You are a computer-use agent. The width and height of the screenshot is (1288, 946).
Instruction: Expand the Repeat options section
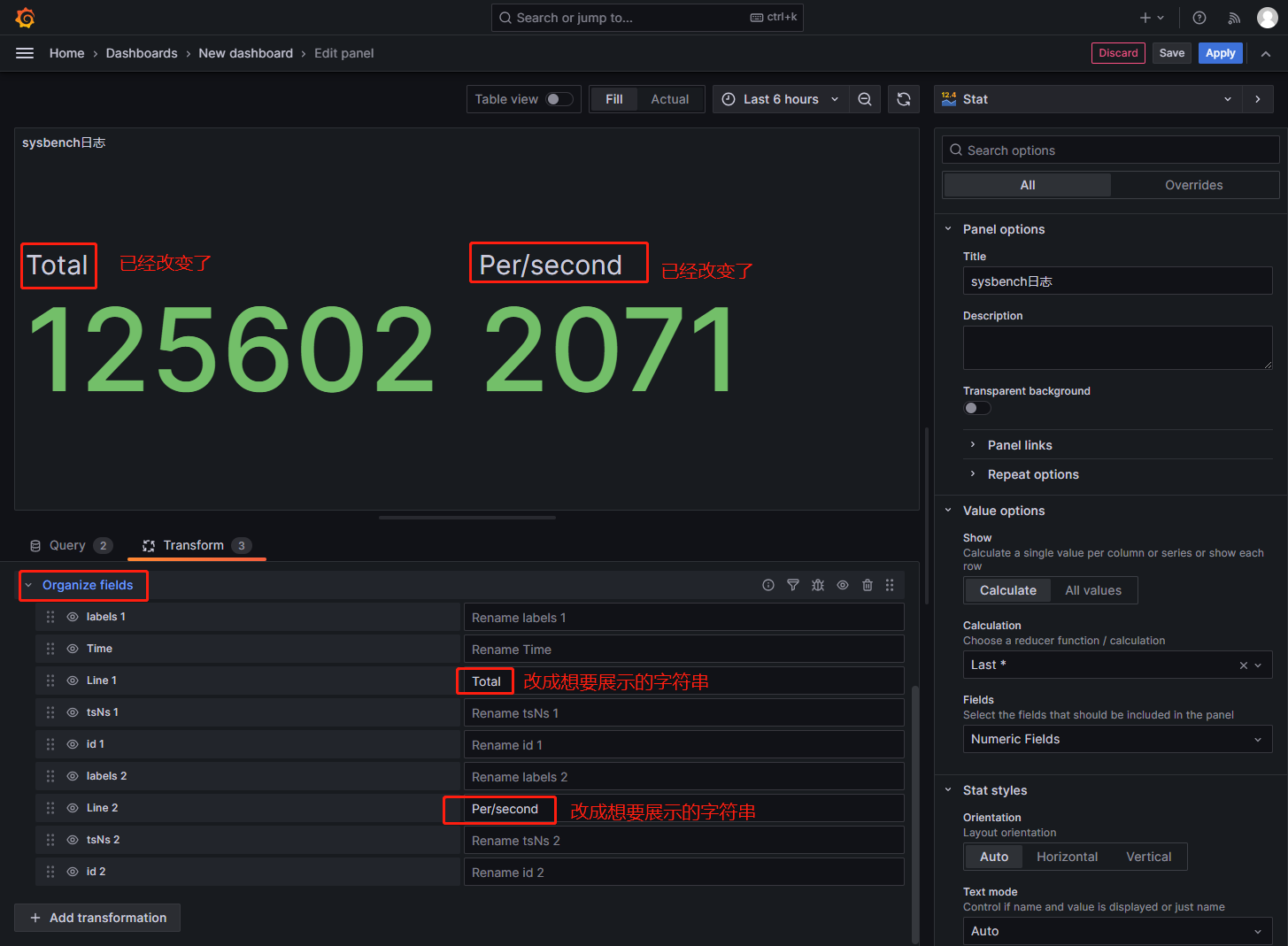pos(973,474)
